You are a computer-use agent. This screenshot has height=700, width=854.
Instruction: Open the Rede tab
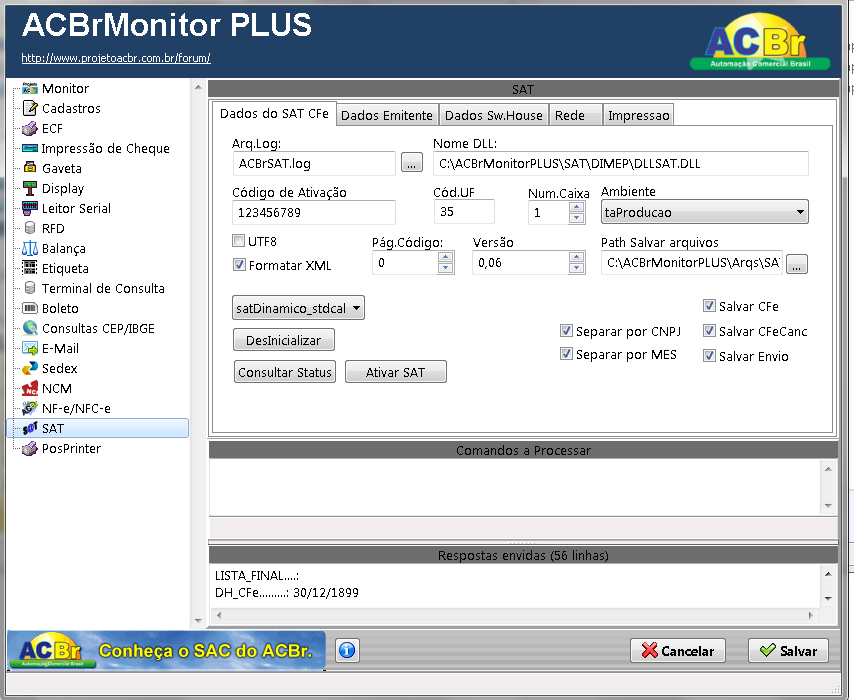(575, 115)
